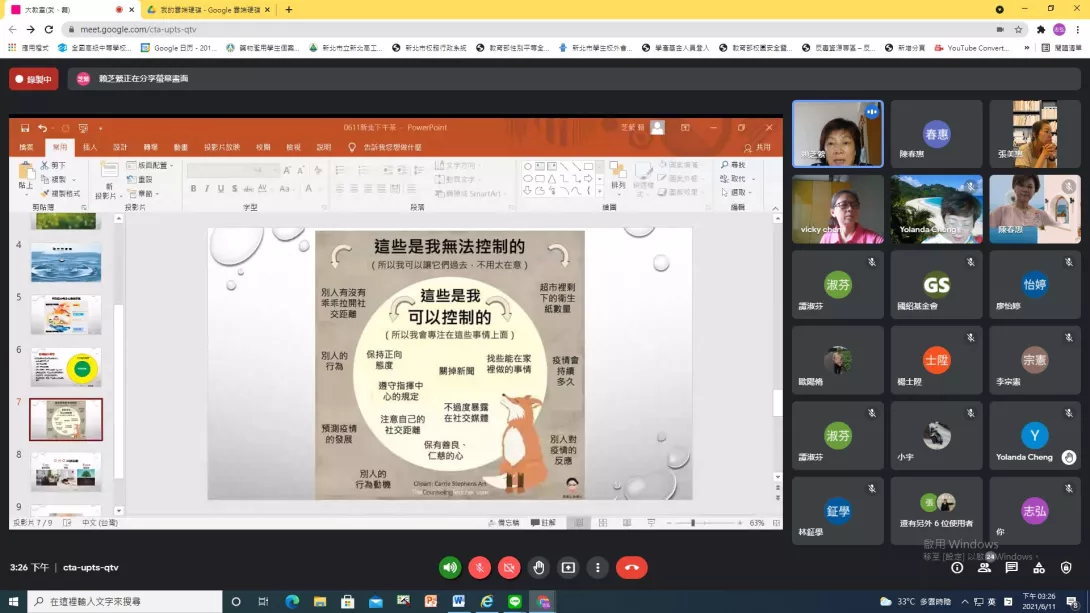Image resolution: width=1090 pixels, height=613 pixels.
Task: Click the zoom out minus button
Action: point(669,523)
